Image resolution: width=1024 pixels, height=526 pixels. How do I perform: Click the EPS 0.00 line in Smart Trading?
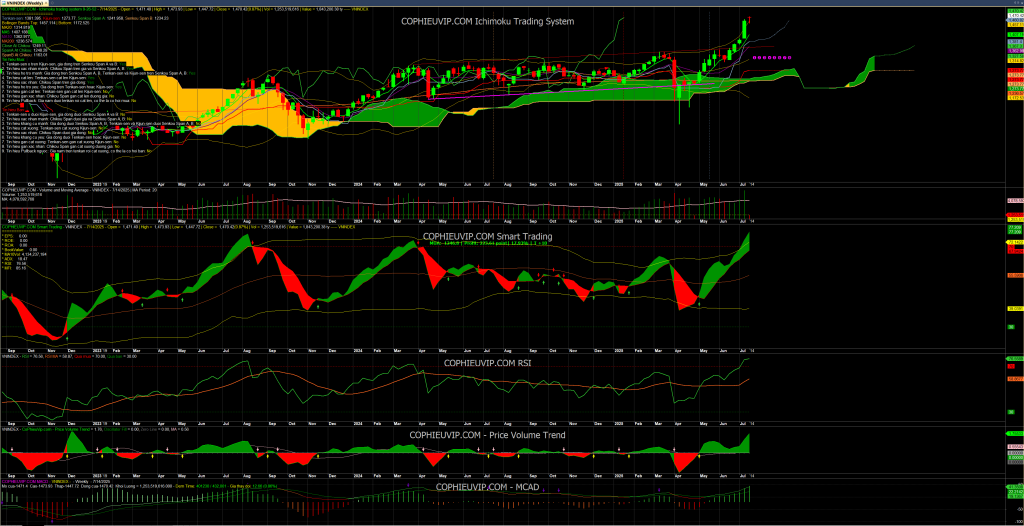coord(14,236)
